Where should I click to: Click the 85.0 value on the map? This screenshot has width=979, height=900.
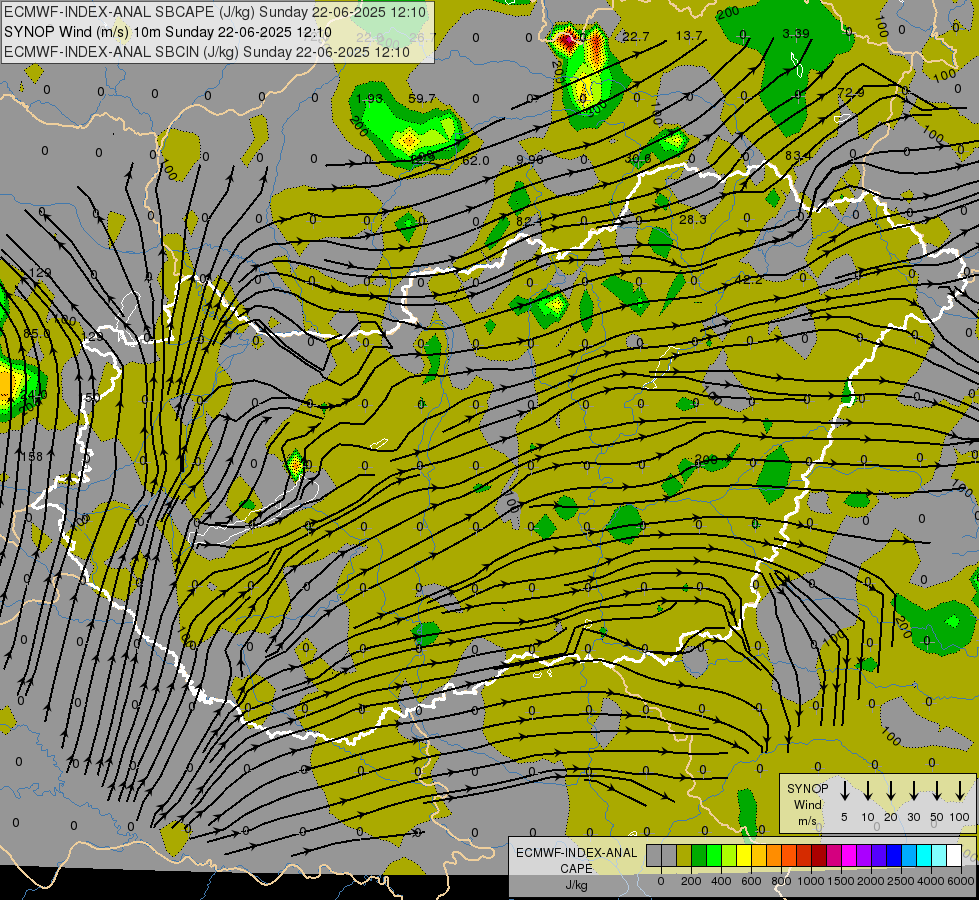(37, 334)
